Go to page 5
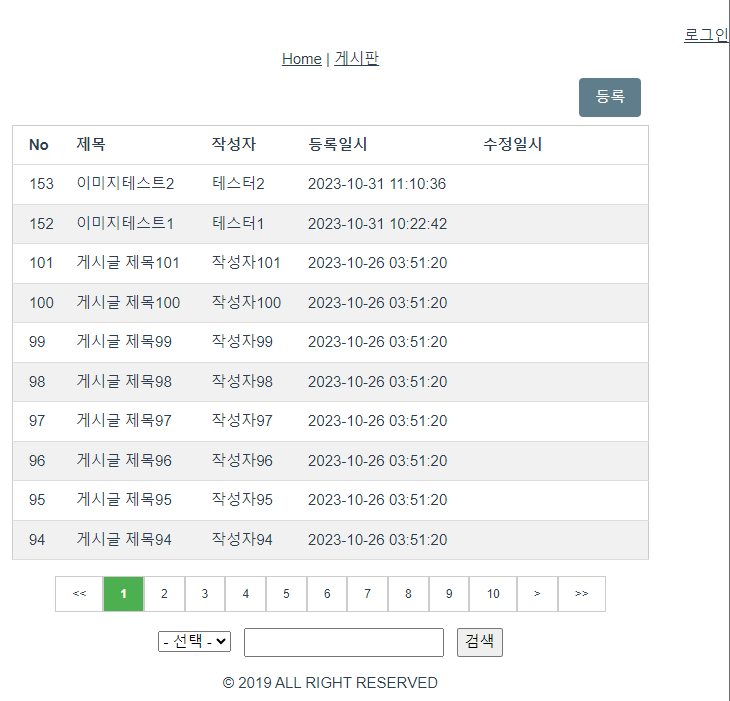 (286, 594)
